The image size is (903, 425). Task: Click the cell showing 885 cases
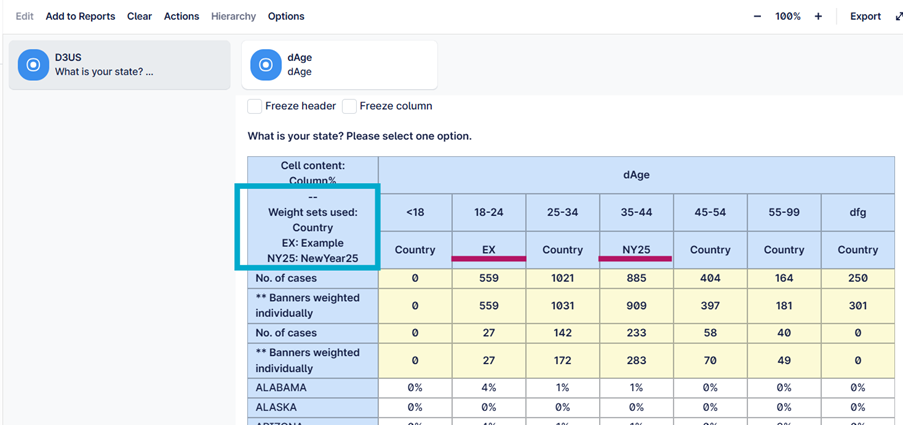[636, 278]
